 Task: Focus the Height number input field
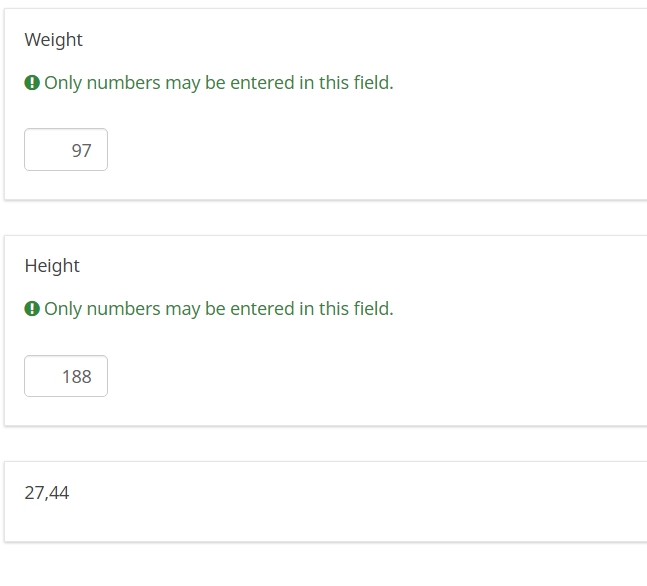click(66, 376)
